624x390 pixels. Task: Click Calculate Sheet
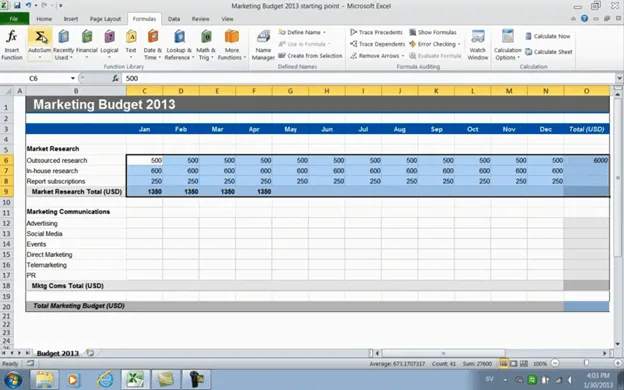pyautogui.click(x=548, y=52)
